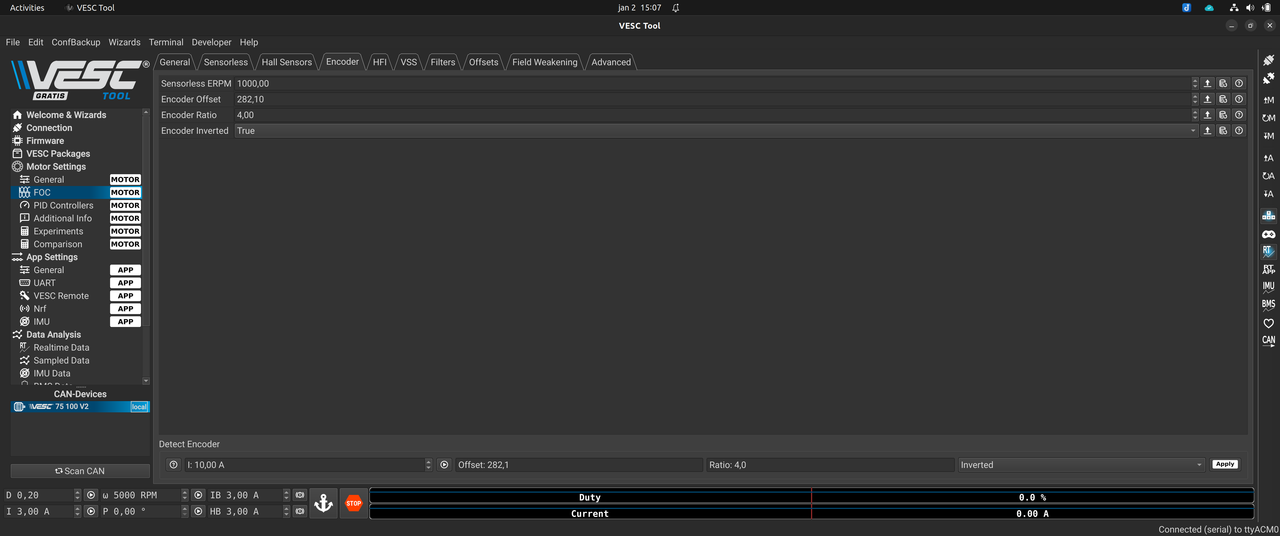Read default value for Sensorless ERPM row
The height and width of the screenshot is (536, 1280).
tap(1223, 84)
